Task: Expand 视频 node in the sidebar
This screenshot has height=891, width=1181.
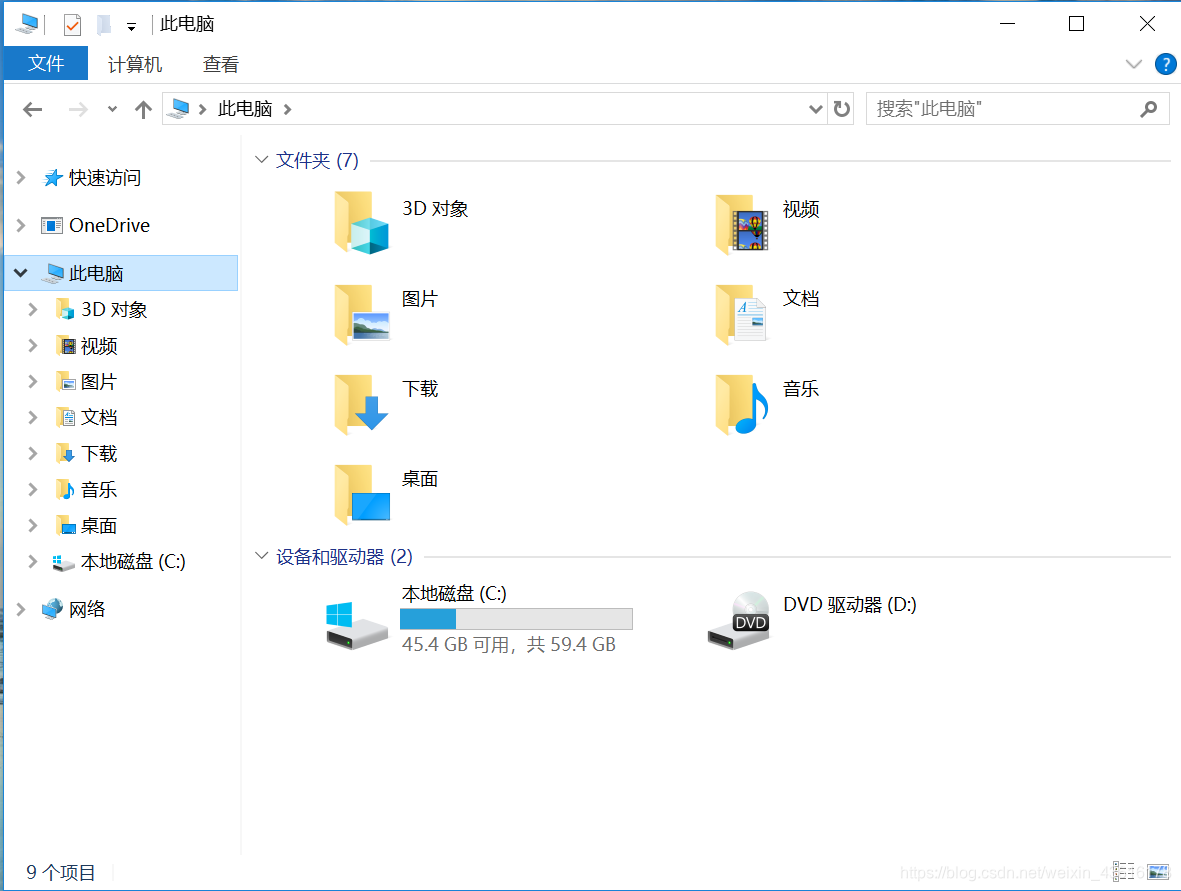Action: point(32,346)
